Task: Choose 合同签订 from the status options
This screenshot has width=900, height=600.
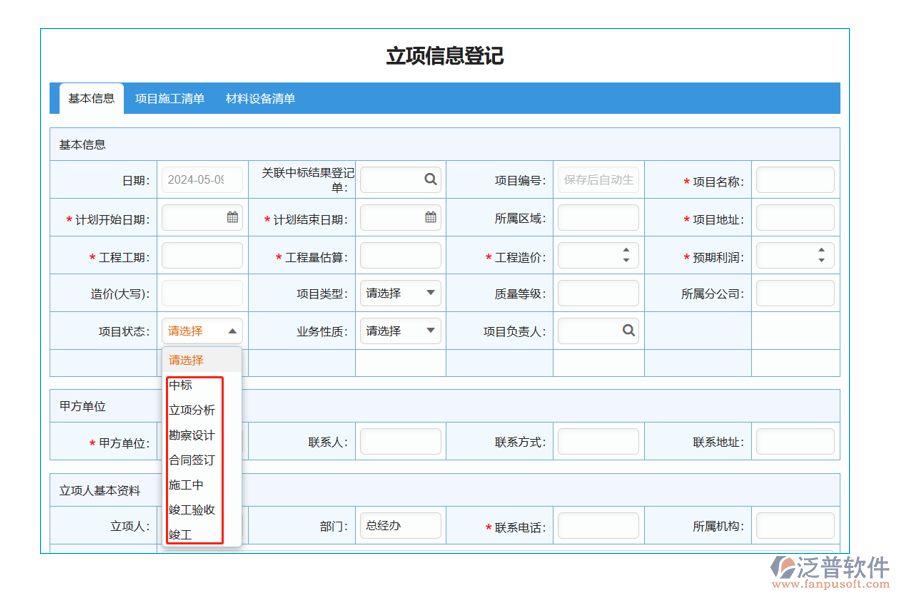Action: click(191, 459)
